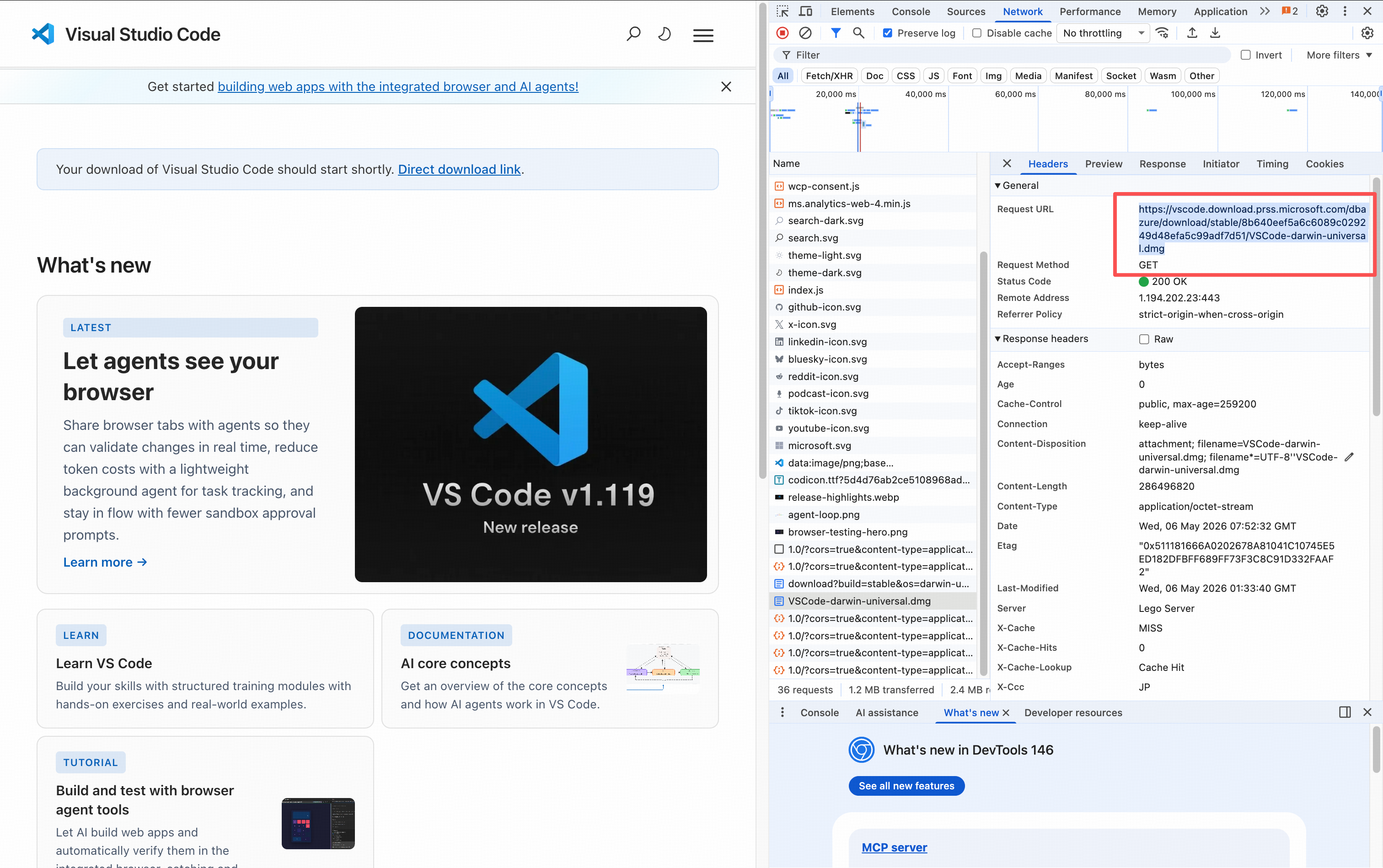This screenshot has width=1383, height=868.
Task: Click the Visual Studio Code logo
Action: point(43,34)
